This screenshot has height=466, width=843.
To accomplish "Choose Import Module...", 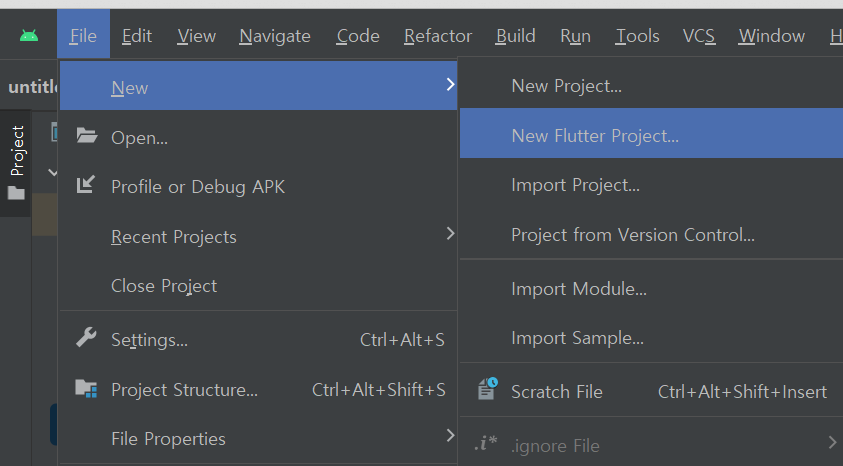I will [x=578, y=289].
